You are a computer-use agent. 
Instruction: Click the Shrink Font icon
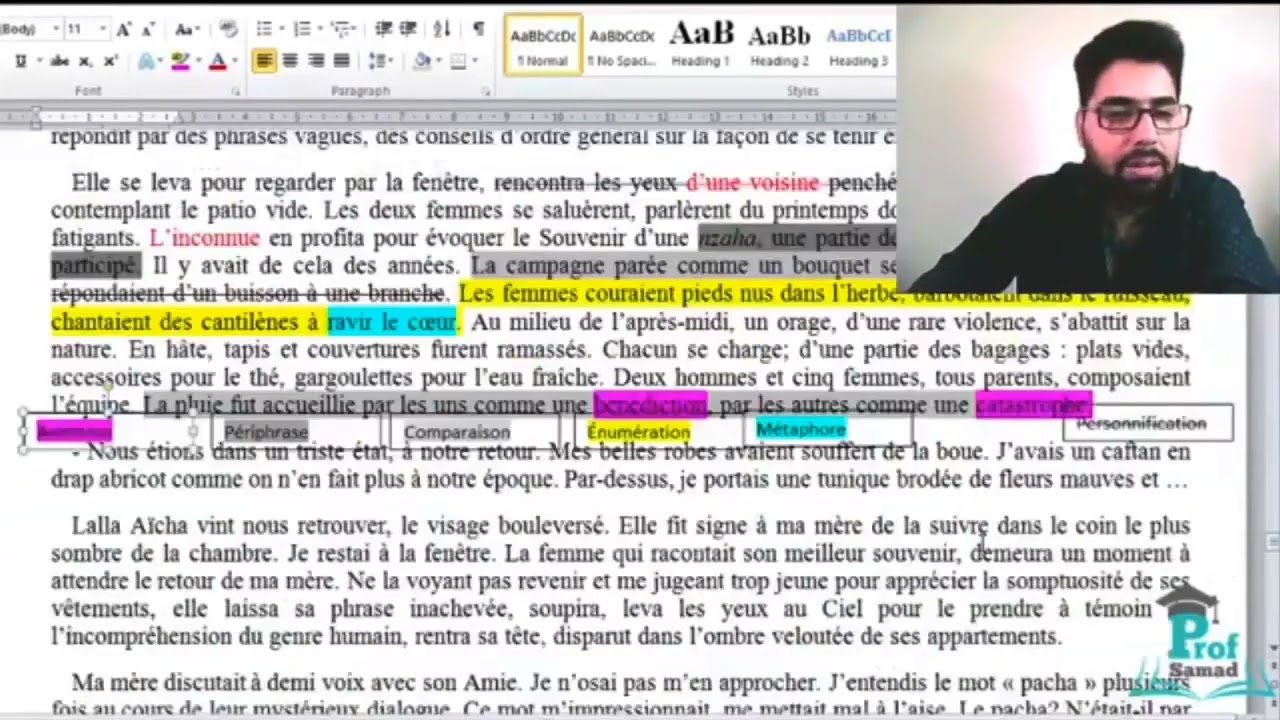(148, 29)
